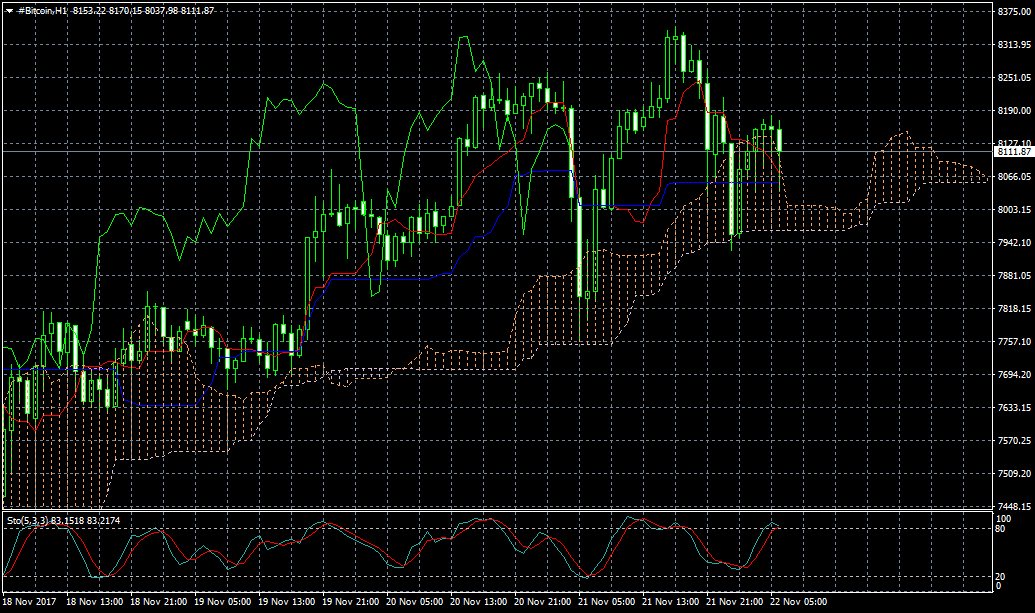The height and width of the screenshot is (613, 1035).
Task: Click the #Bitcoin,H1 chart symbol title
Action: [44, 9]
